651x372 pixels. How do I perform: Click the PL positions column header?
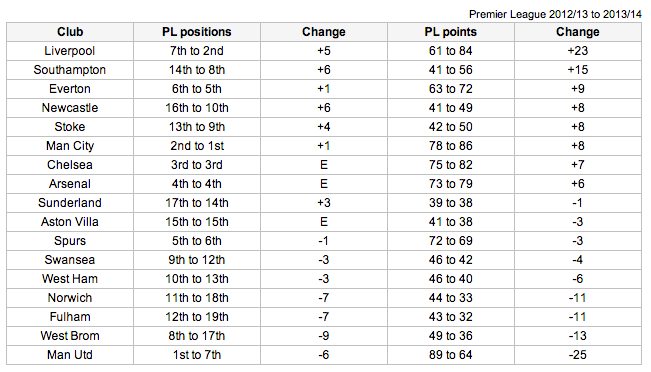tap(197, 32)
